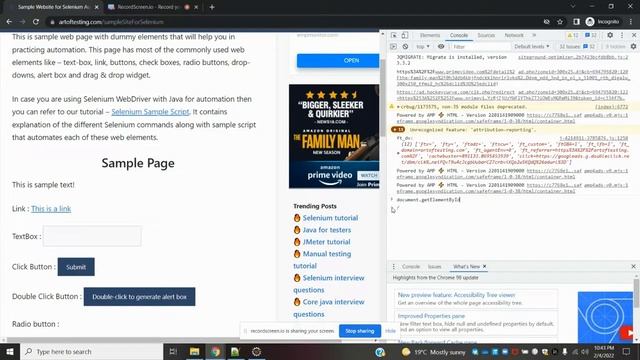Click the What's New video thumbnail

coord(605,317)
